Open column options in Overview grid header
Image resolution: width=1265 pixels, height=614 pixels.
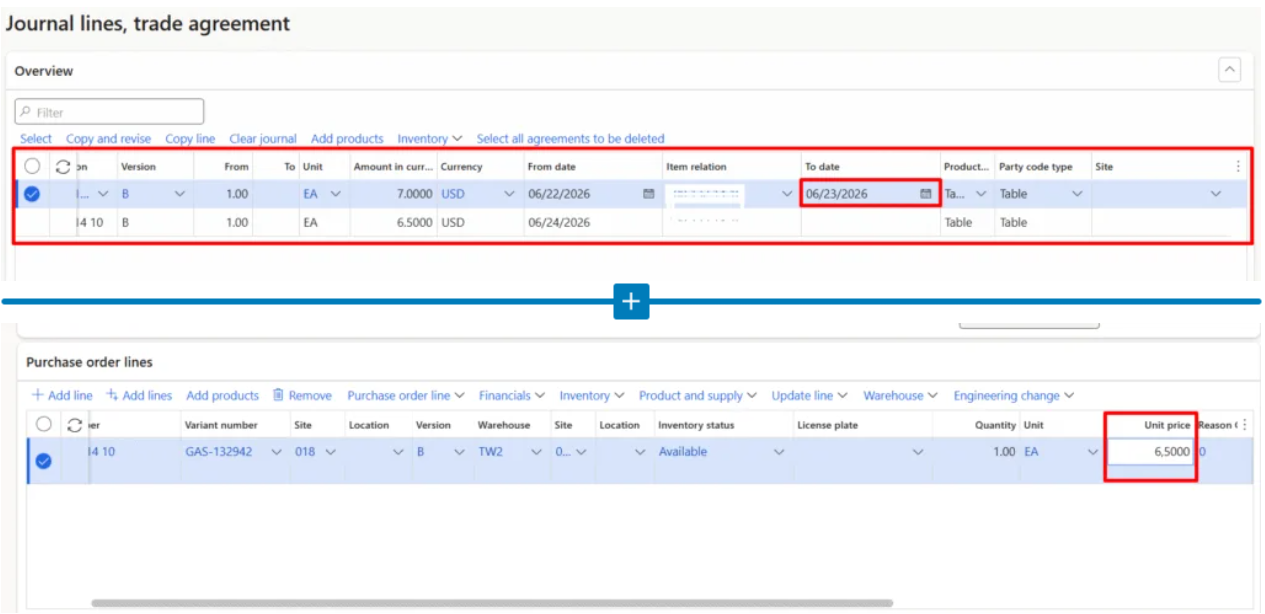pyautogui.click(x=1239, y=167)
